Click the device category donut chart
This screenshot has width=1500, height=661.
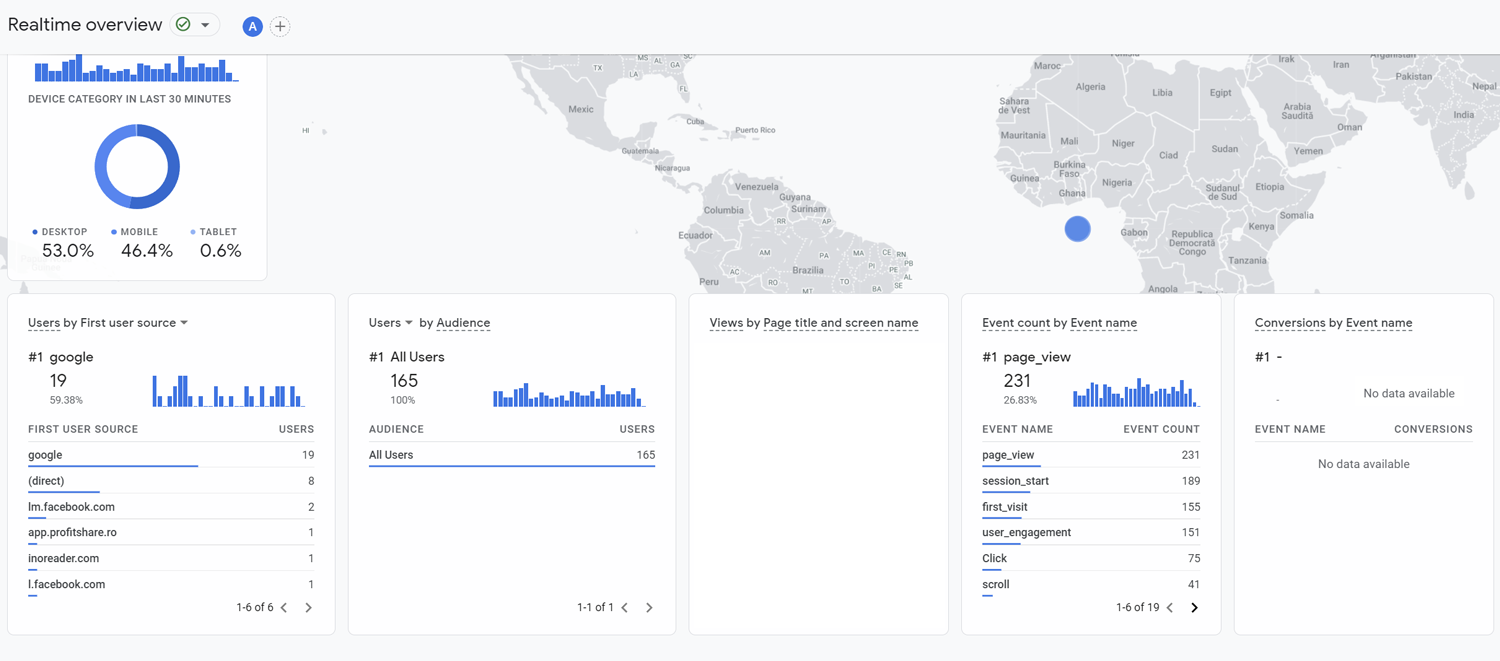click(137, 167)
